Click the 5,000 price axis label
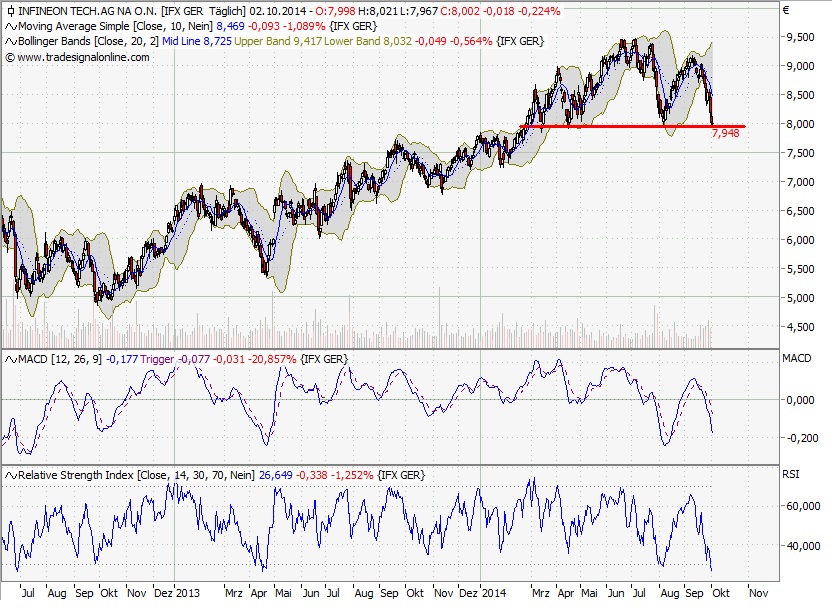The image size is (832, 614). 800,298
